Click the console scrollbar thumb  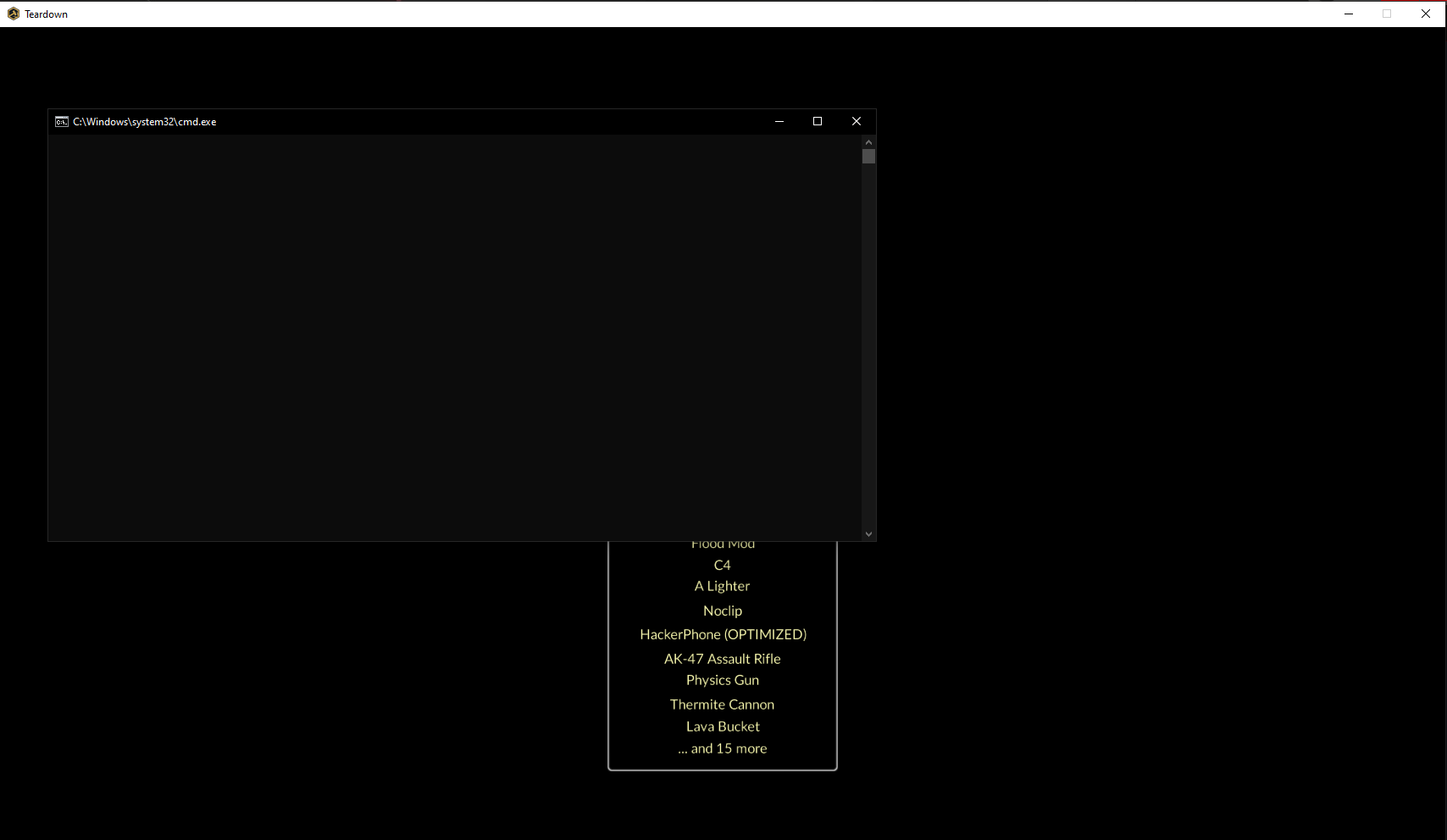pyautogui.click(x=868, y=155)
